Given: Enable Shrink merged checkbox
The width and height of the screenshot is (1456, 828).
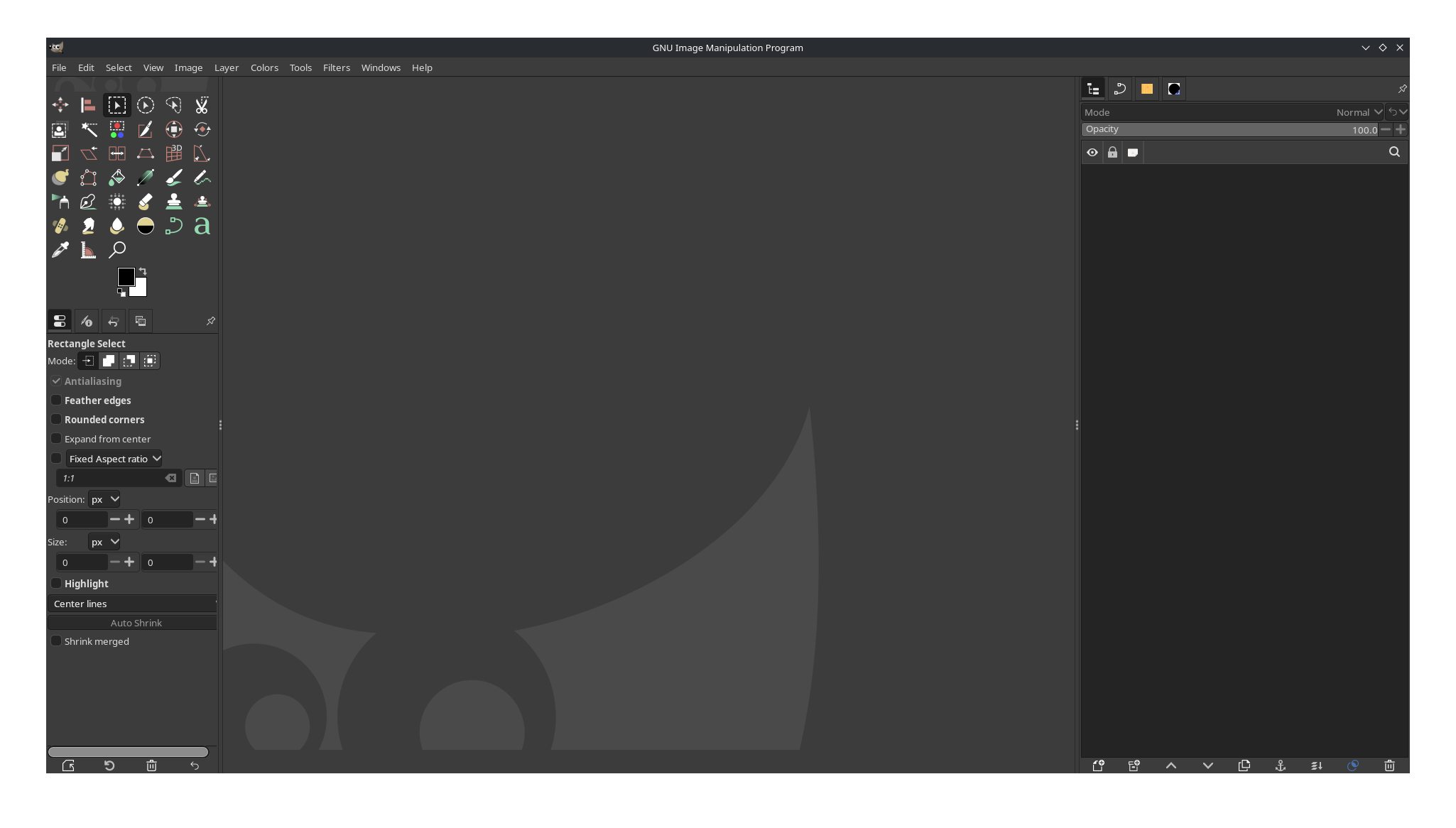Looking at the screenshot, I should pyautogui.click(x=56, y=641).
